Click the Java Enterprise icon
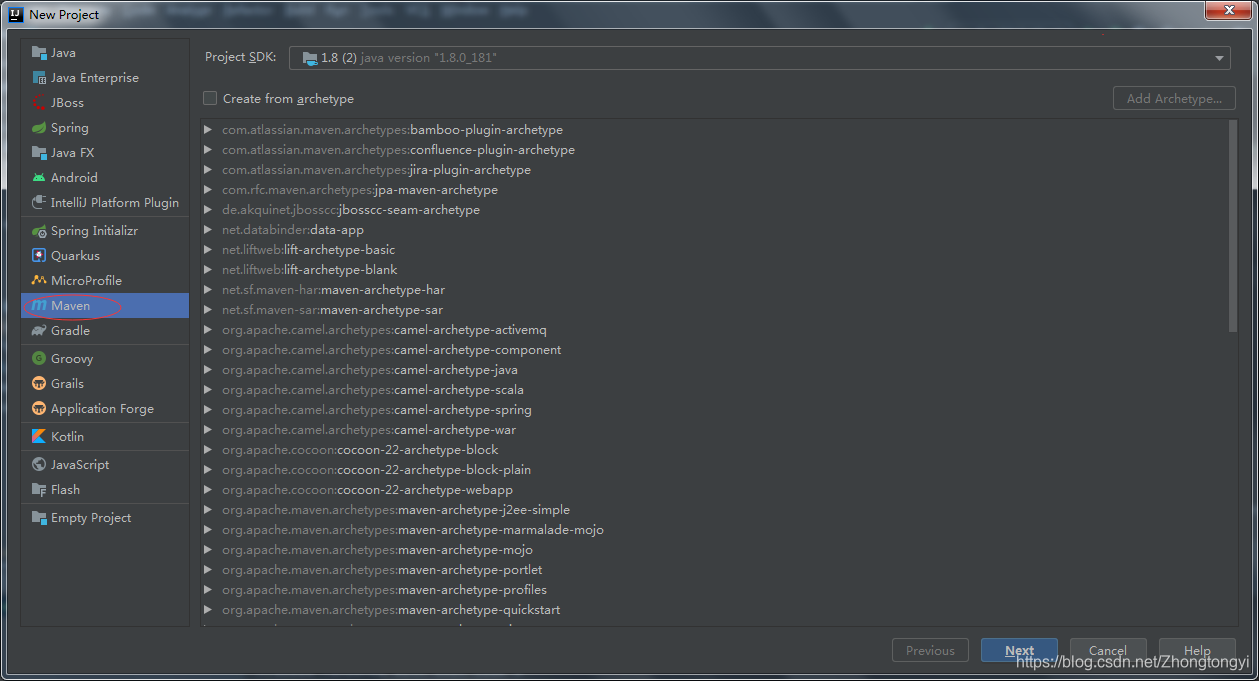This screenshot has height=681, width=1259. [39, 78]
